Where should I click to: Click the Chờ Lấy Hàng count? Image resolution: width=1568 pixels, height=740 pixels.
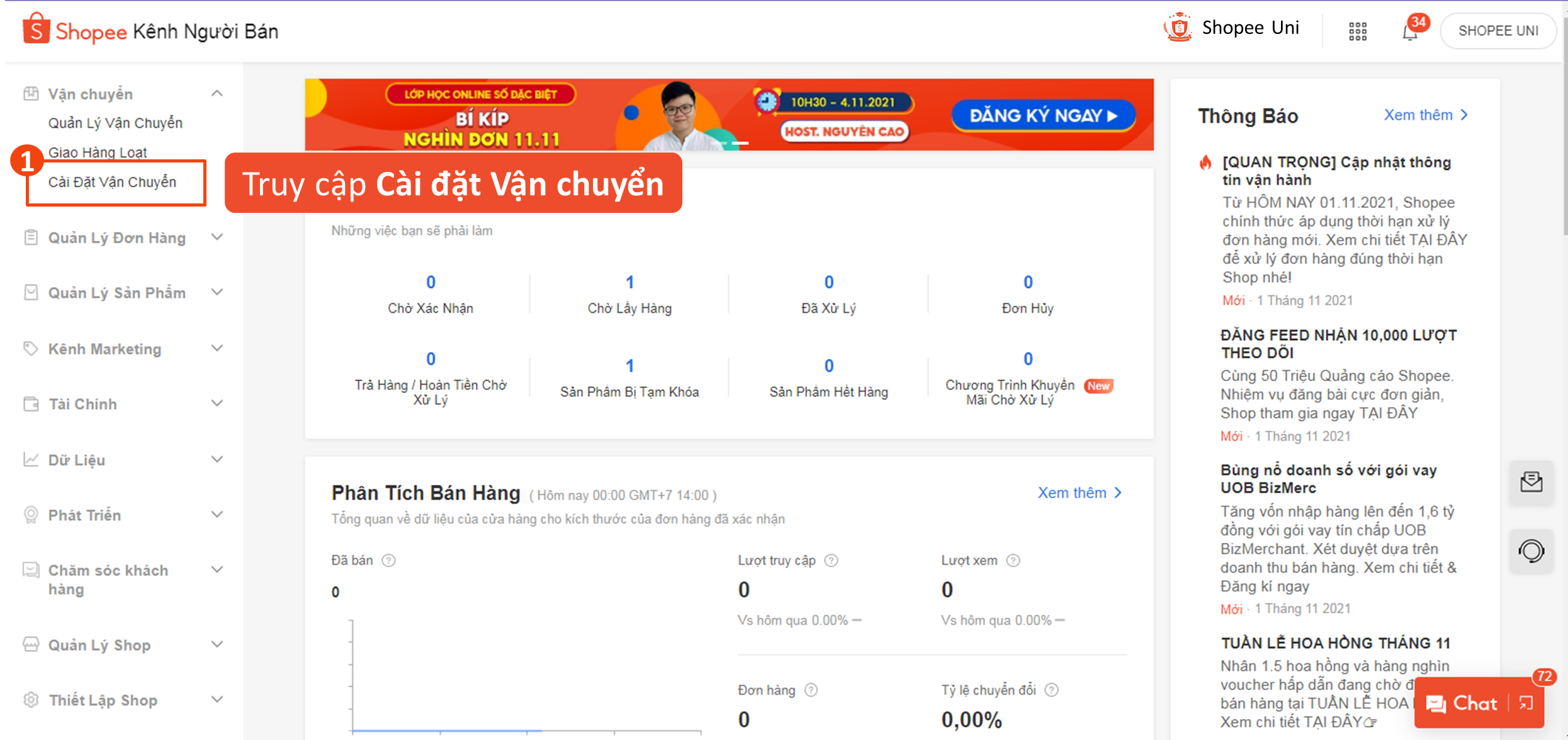[629, 282]
